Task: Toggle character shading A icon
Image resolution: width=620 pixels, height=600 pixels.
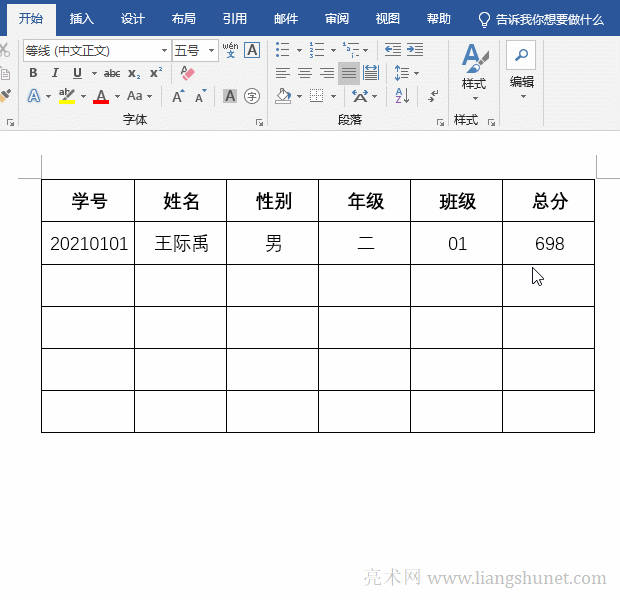Action: [x=230, y=96]
